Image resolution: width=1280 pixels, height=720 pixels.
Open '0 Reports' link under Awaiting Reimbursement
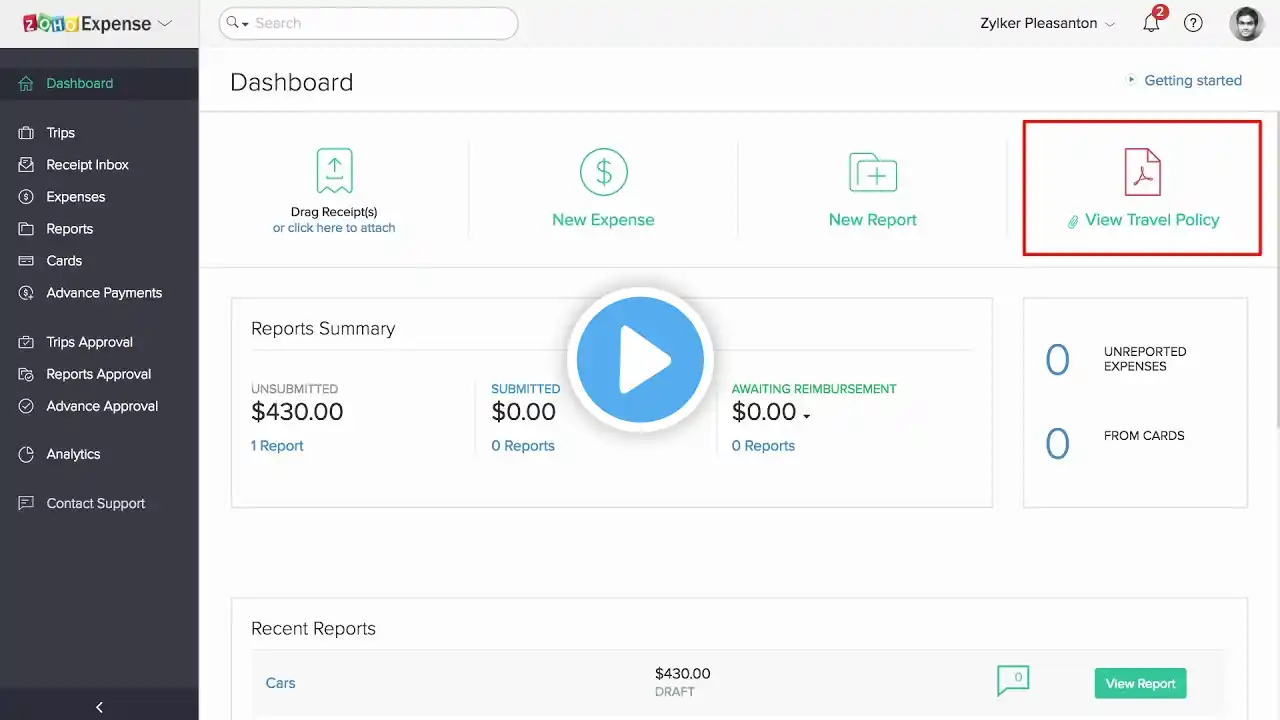tap(763, 446)
